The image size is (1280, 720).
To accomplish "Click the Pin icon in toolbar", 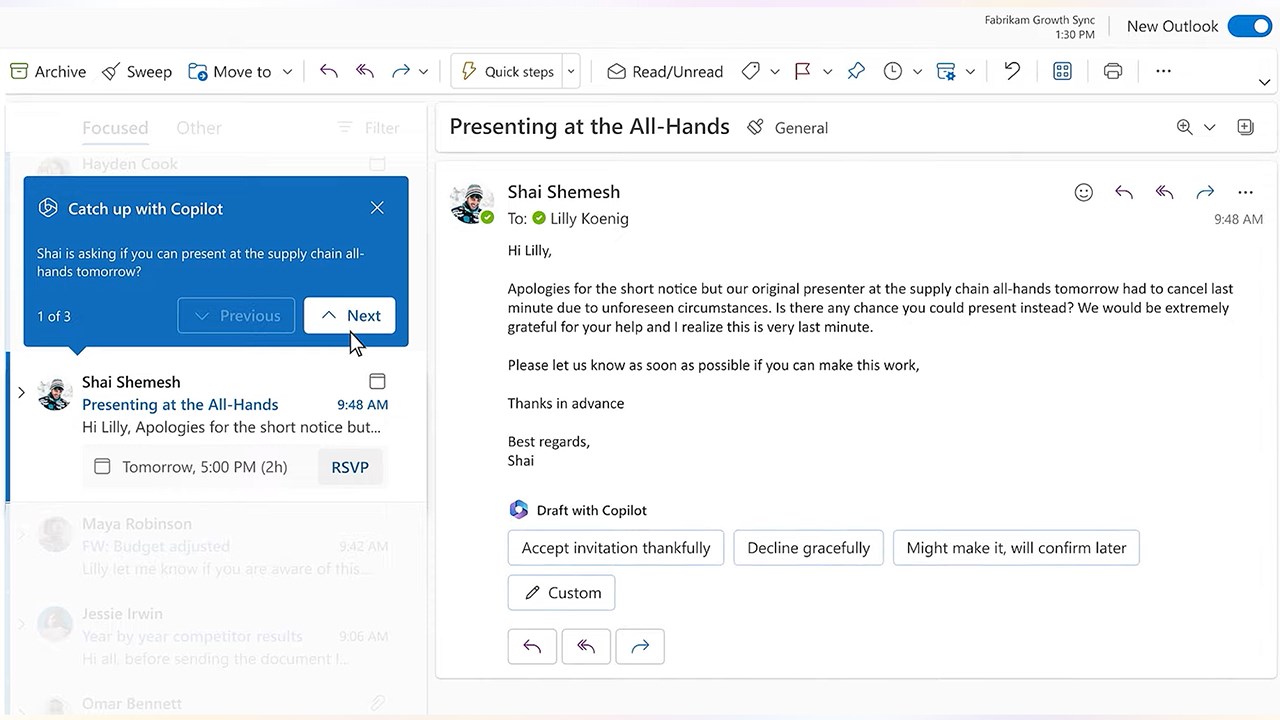I will pos(856,71).
